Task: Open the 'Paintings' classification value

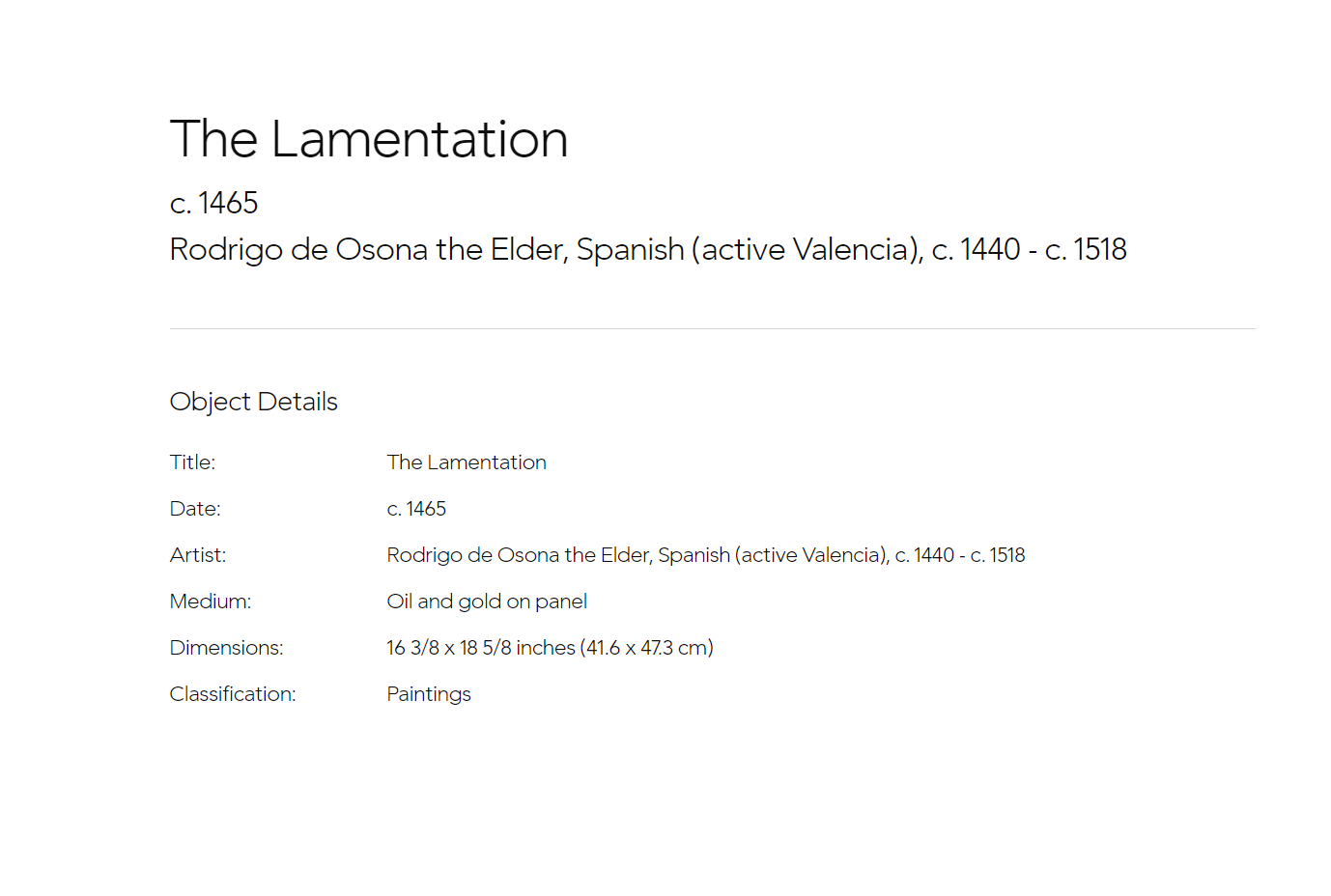Action: click(429, 694)
